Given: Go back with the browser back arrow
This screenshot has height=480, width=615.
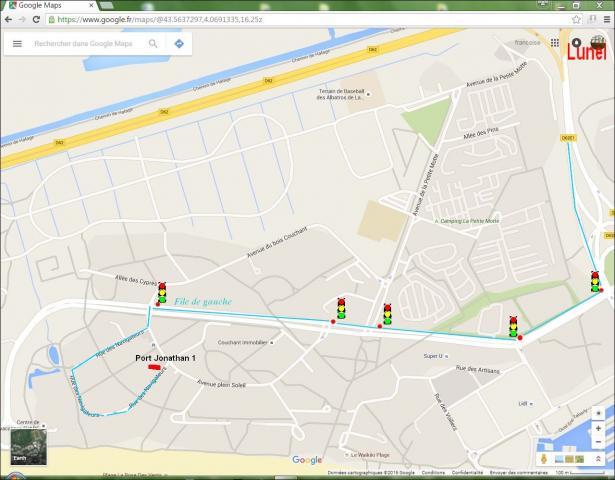Looking at the screenshot, I should (x=9, y=19).
